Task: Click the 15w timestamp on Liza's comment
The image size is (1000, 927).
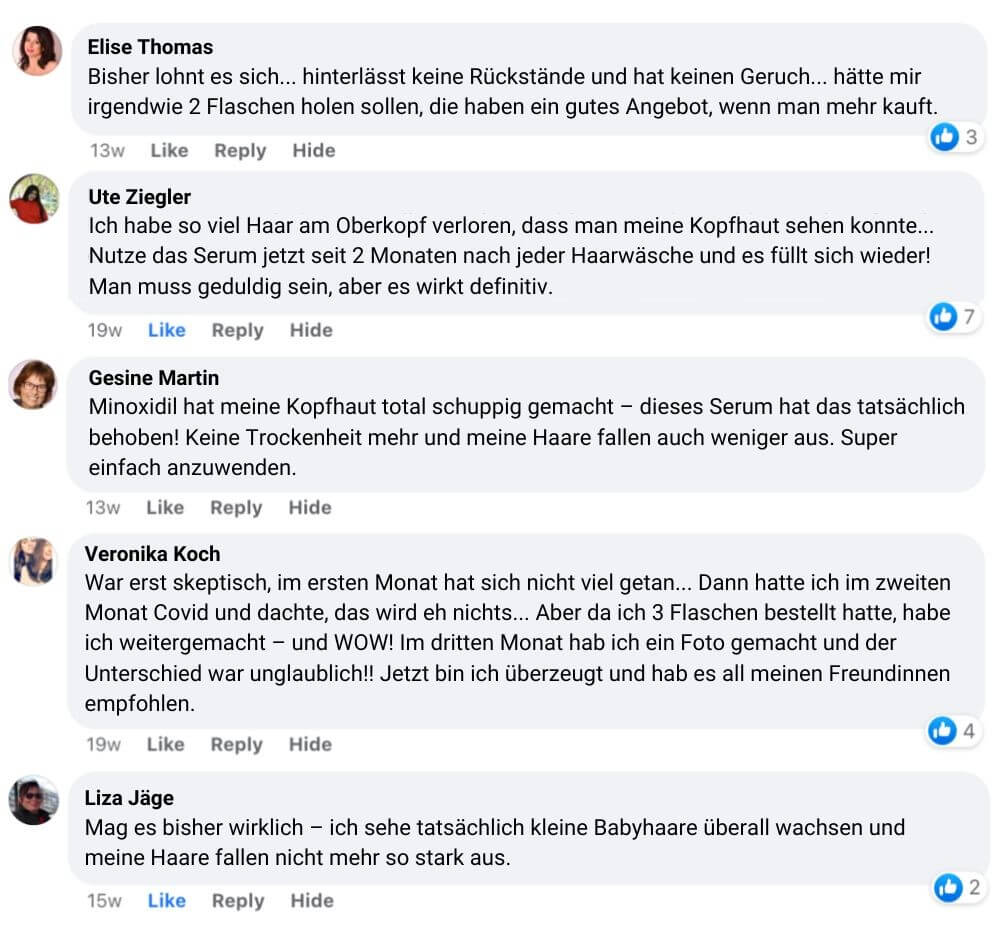Action: tap(104, 900)
